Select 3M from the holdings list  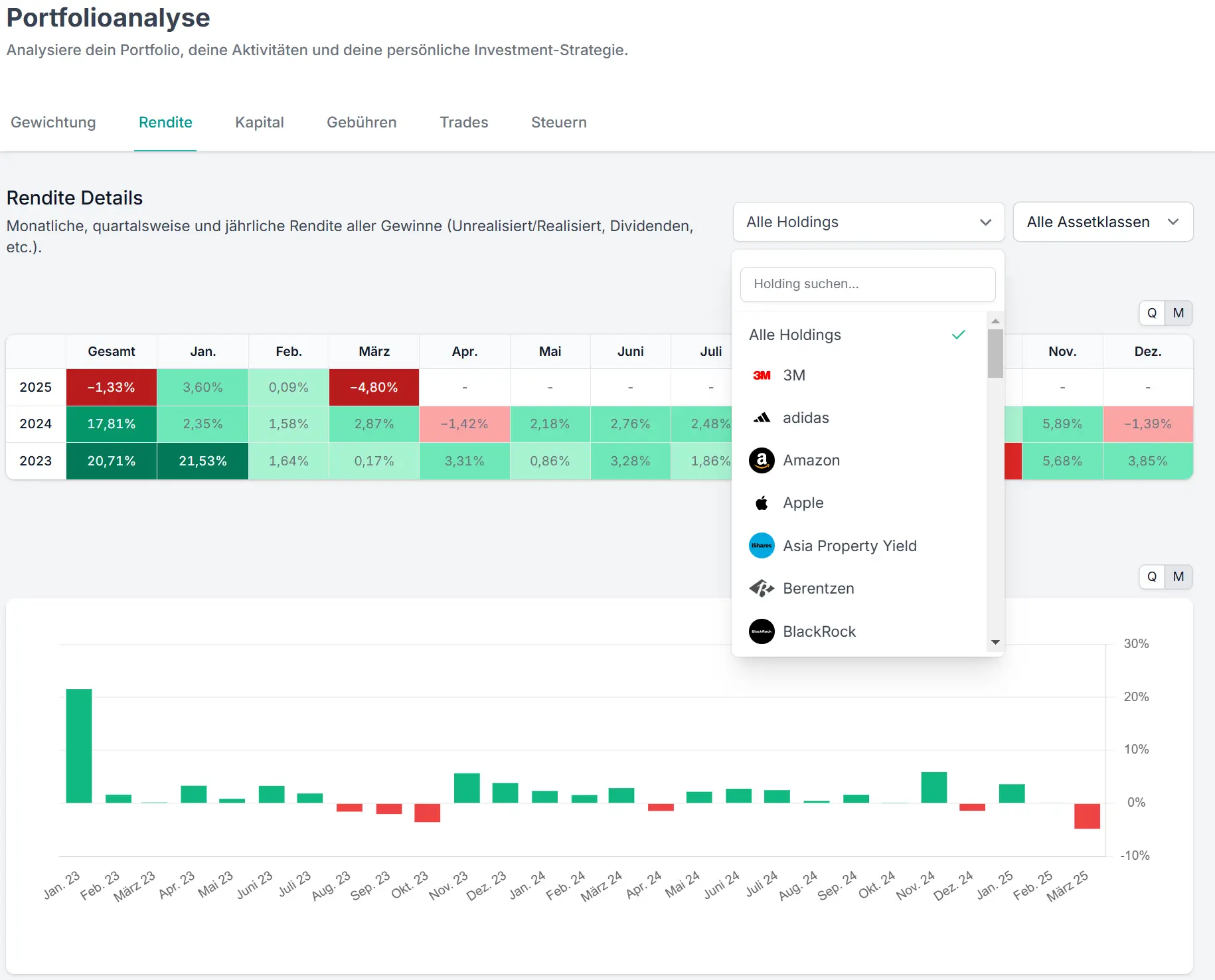coord(859,375)
